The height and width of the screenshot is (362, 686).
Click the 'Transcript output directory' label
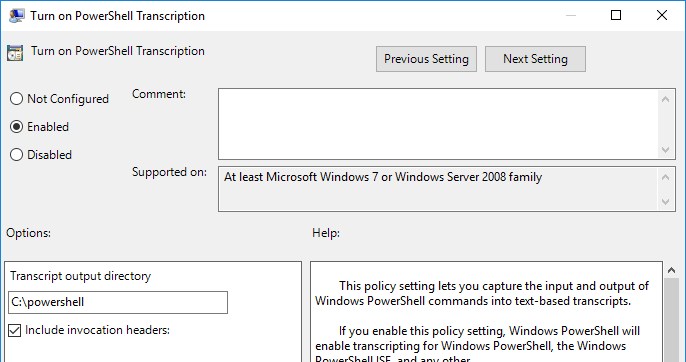point(80,276)
